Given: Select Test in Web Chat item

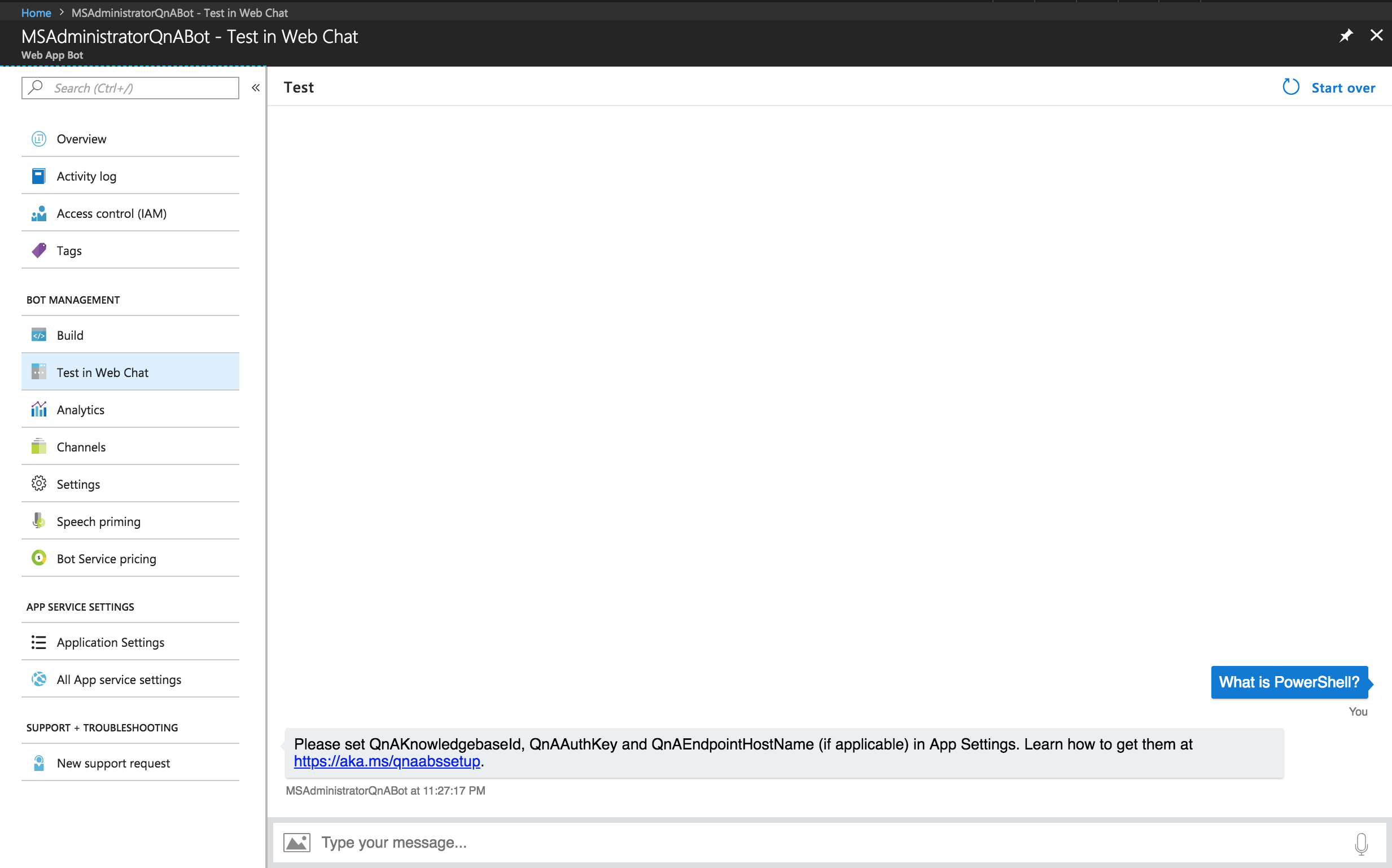Looking at the screenshot, I should click(130, 372).
